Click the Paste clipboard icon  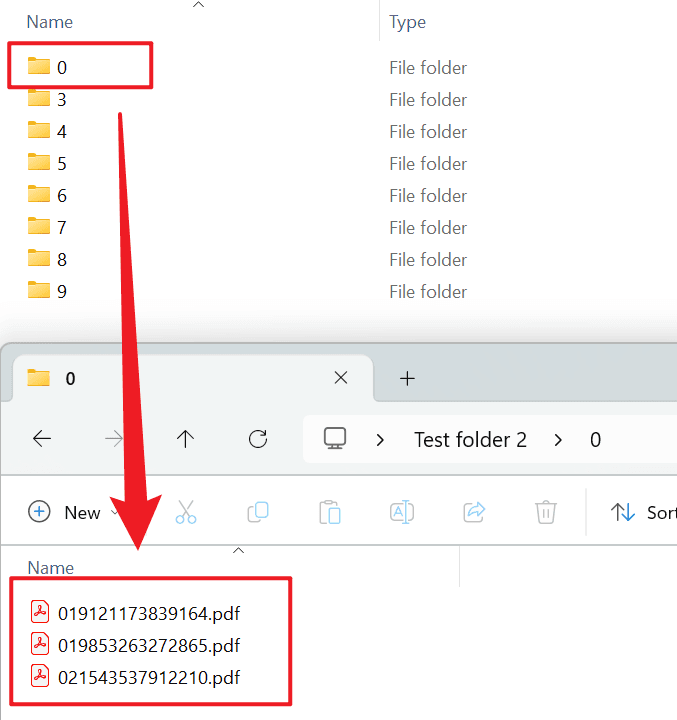coord(330,512)
